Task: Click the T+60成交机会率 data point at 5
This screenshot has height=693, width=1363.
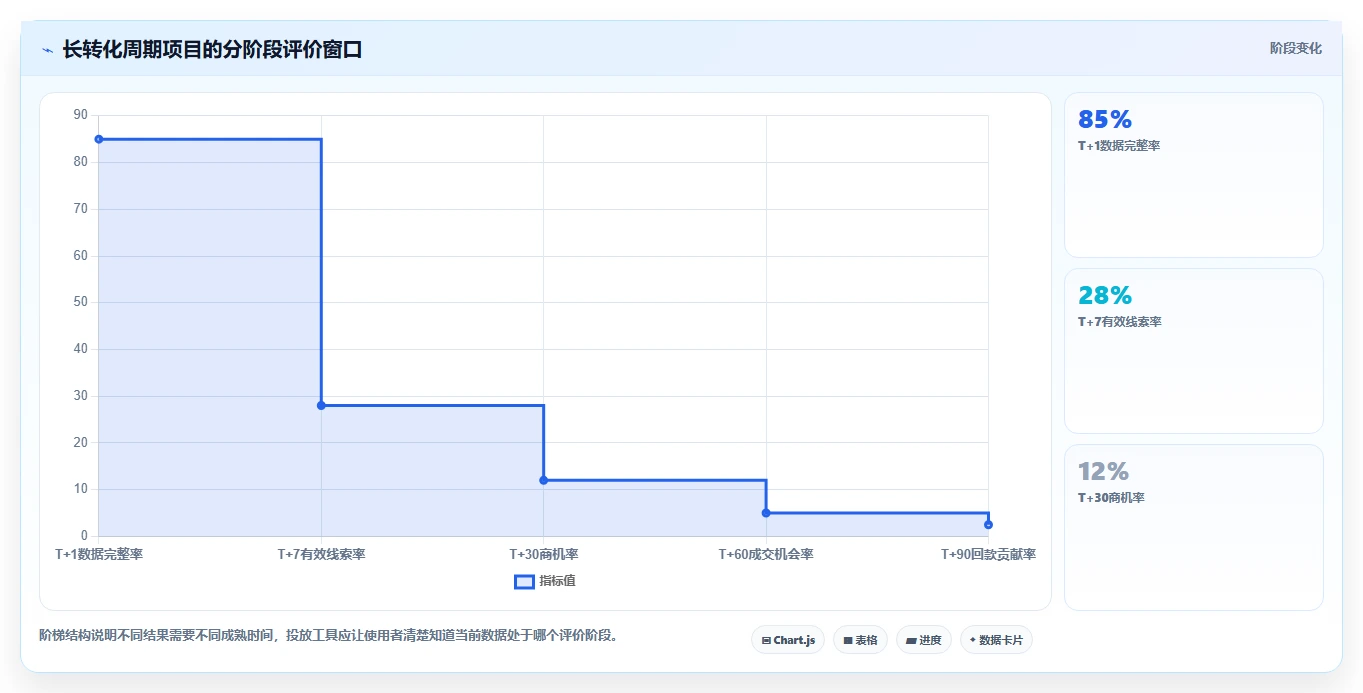Action: pyautogui.click(x=766, y=513)
